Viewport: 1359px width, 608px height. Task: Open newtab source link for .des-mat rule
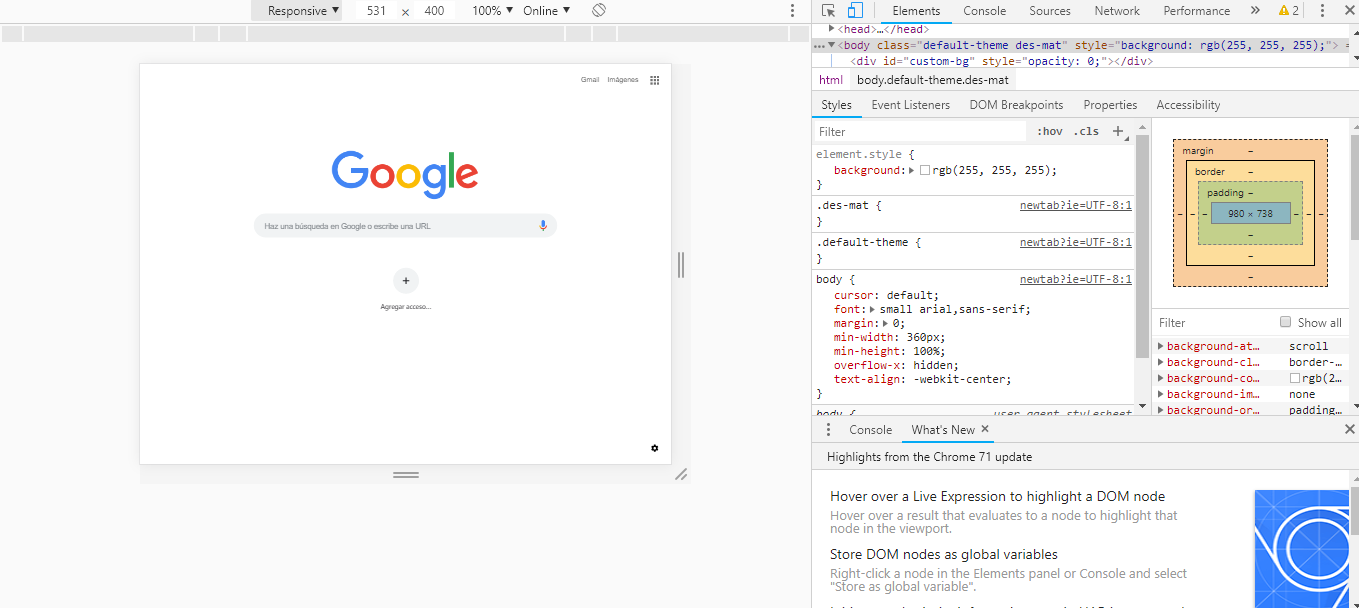[x=1076, y=205]
